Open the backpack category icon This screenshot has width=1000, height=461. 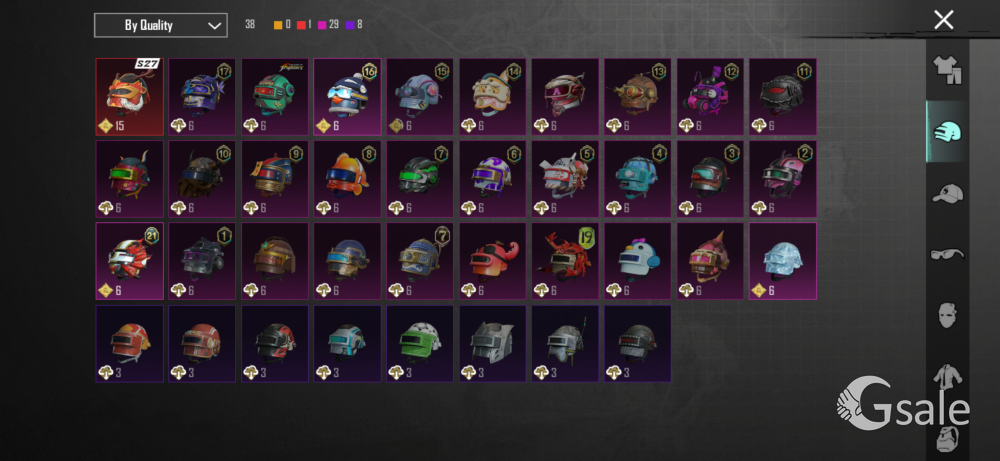[947, 439]
